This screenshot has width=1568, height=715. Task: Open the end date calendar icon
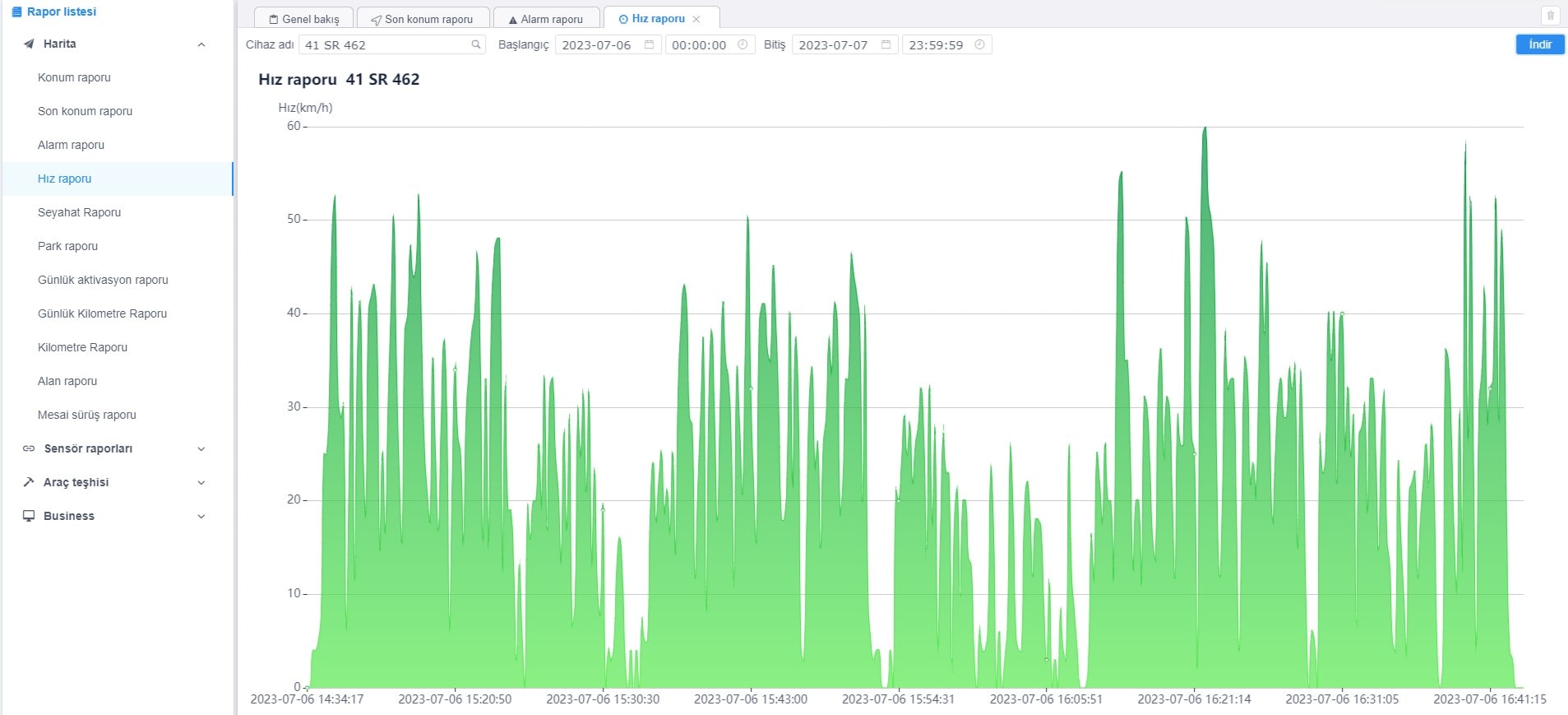coord(886,44)
